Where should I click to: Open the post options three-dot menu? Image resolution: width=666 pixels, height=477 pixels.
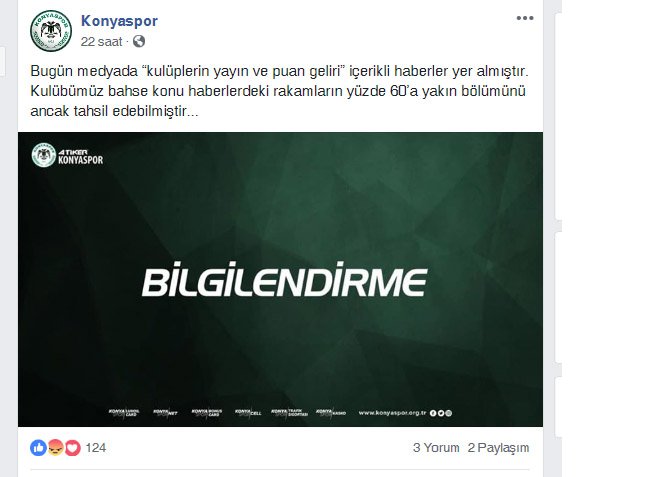click(x=525, y=18)
